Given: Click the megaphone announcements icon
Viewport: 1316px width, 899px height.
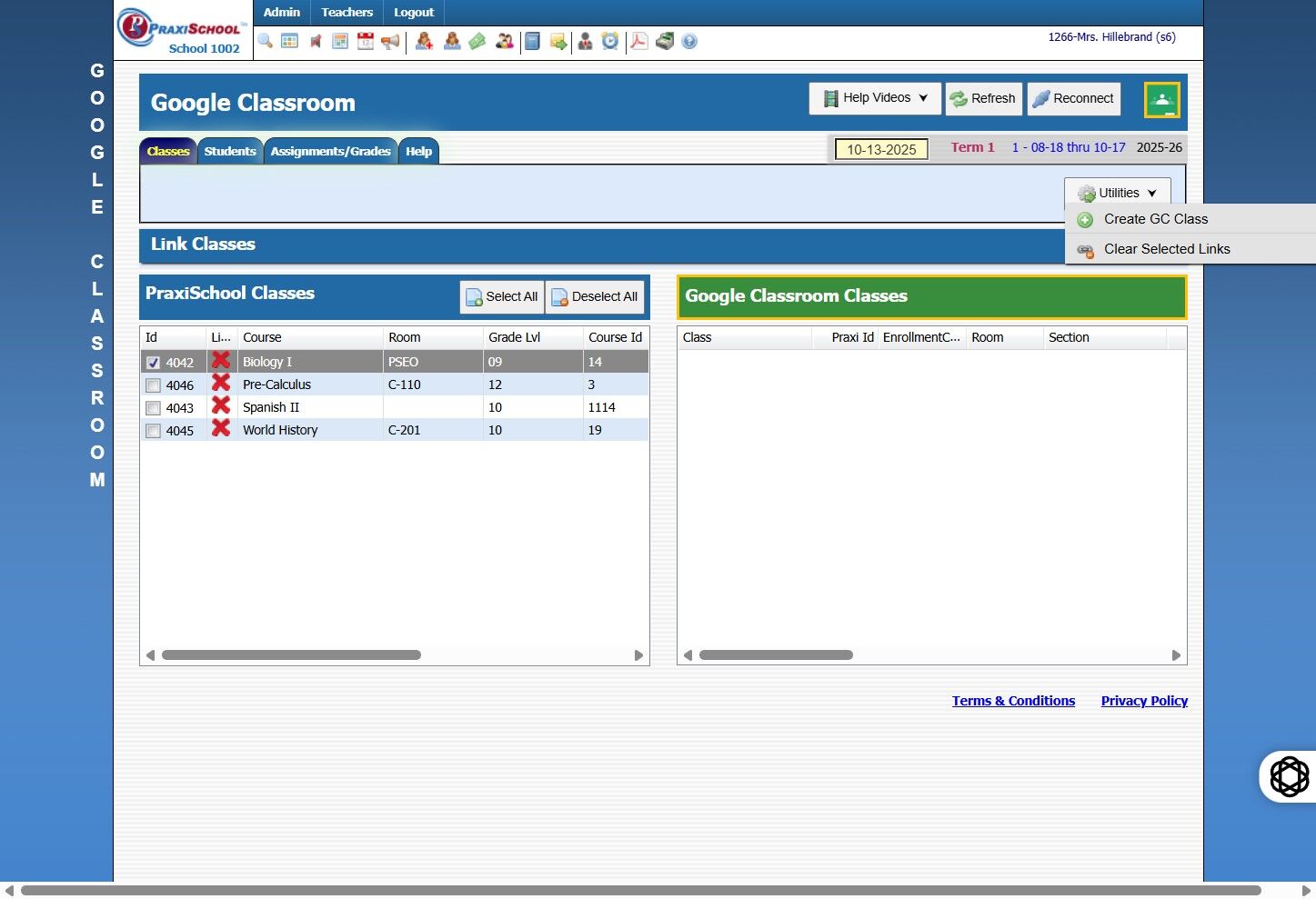Looking at the screenshot, I should pos(390,41).
